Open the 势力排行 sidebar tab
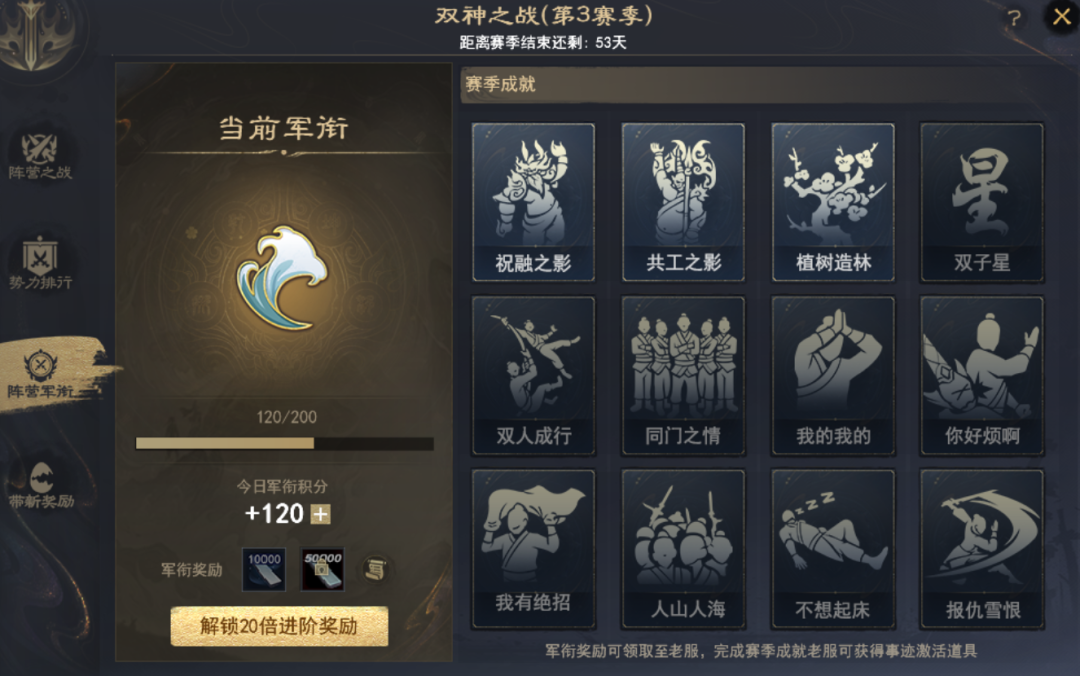This screenshot has height=676, width=1080. (40, 264)
